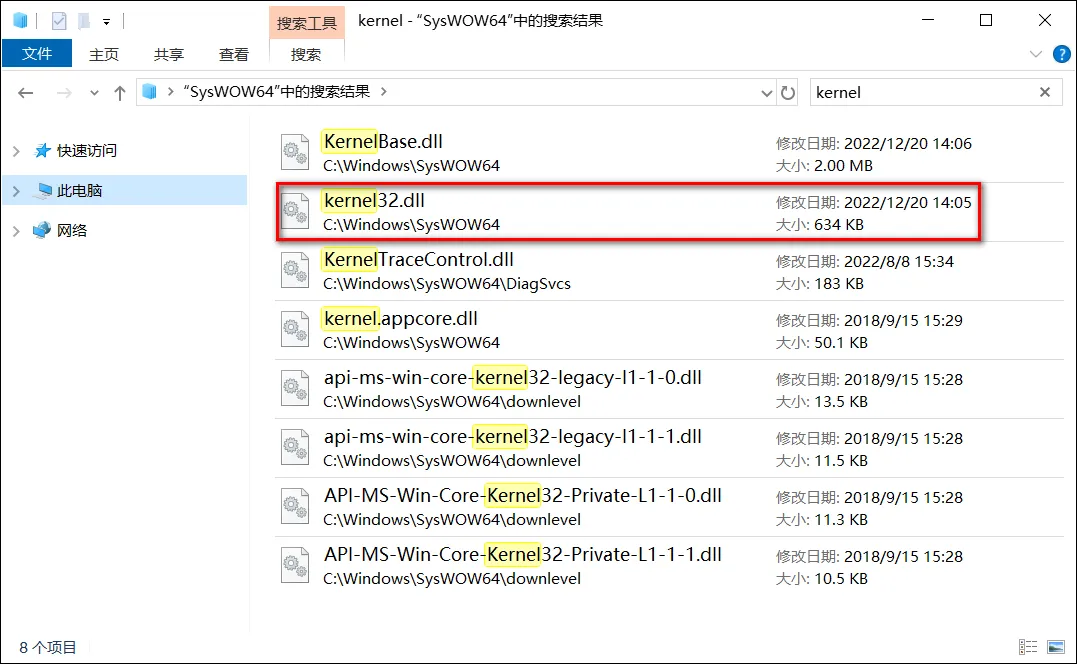Open the 搜索 ribbon tab
Image resolution: width=1077 pixels, height=664 pixels.
306,54
